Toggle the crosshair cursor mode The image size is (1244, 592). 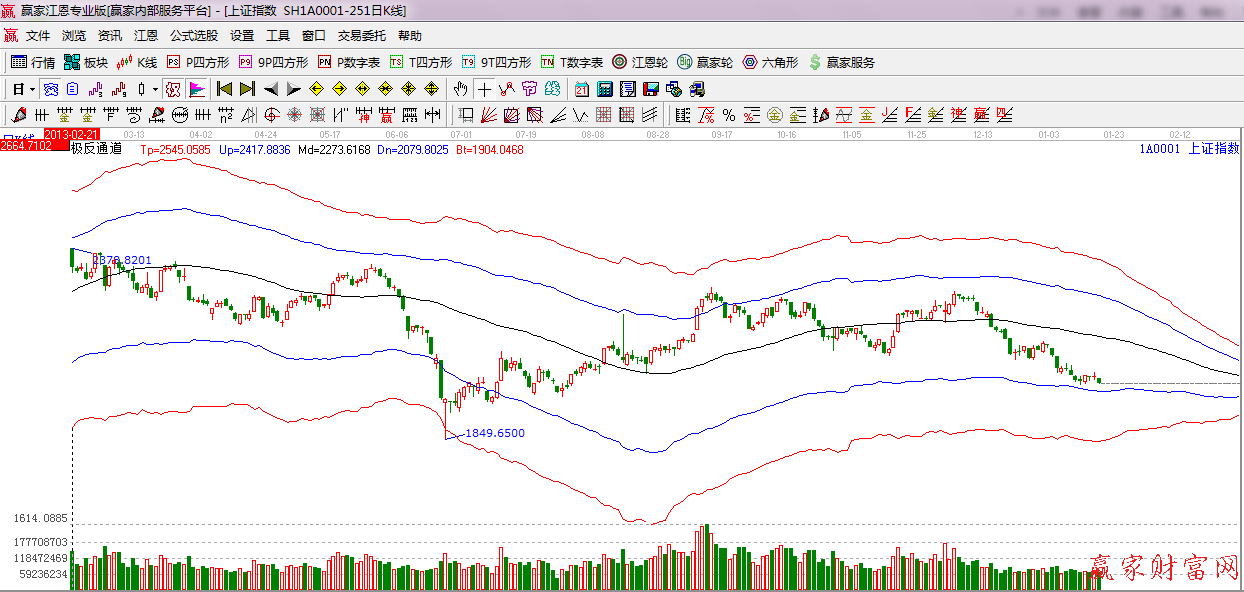pos(485,89)
